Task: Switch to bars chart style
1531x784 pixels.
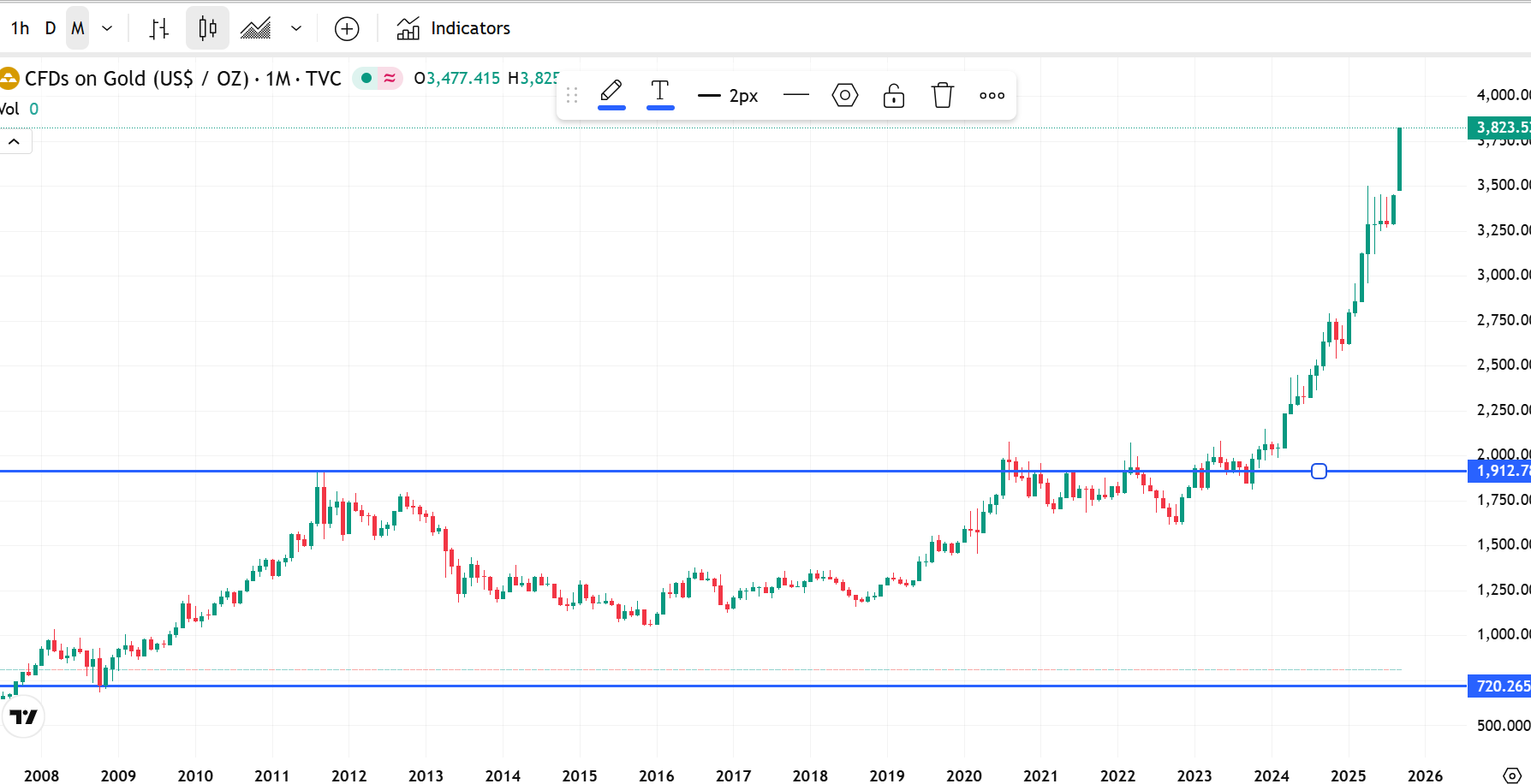Action: point(159,28)
